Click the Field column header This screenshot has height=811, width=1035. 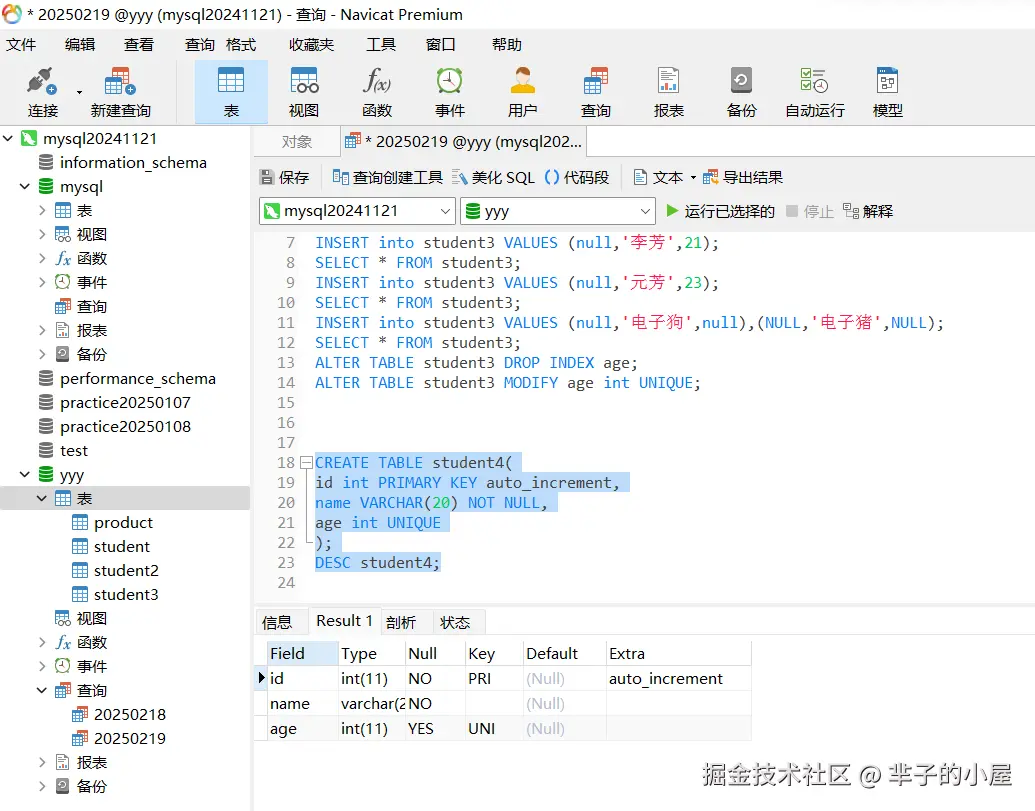pos(302,653)
